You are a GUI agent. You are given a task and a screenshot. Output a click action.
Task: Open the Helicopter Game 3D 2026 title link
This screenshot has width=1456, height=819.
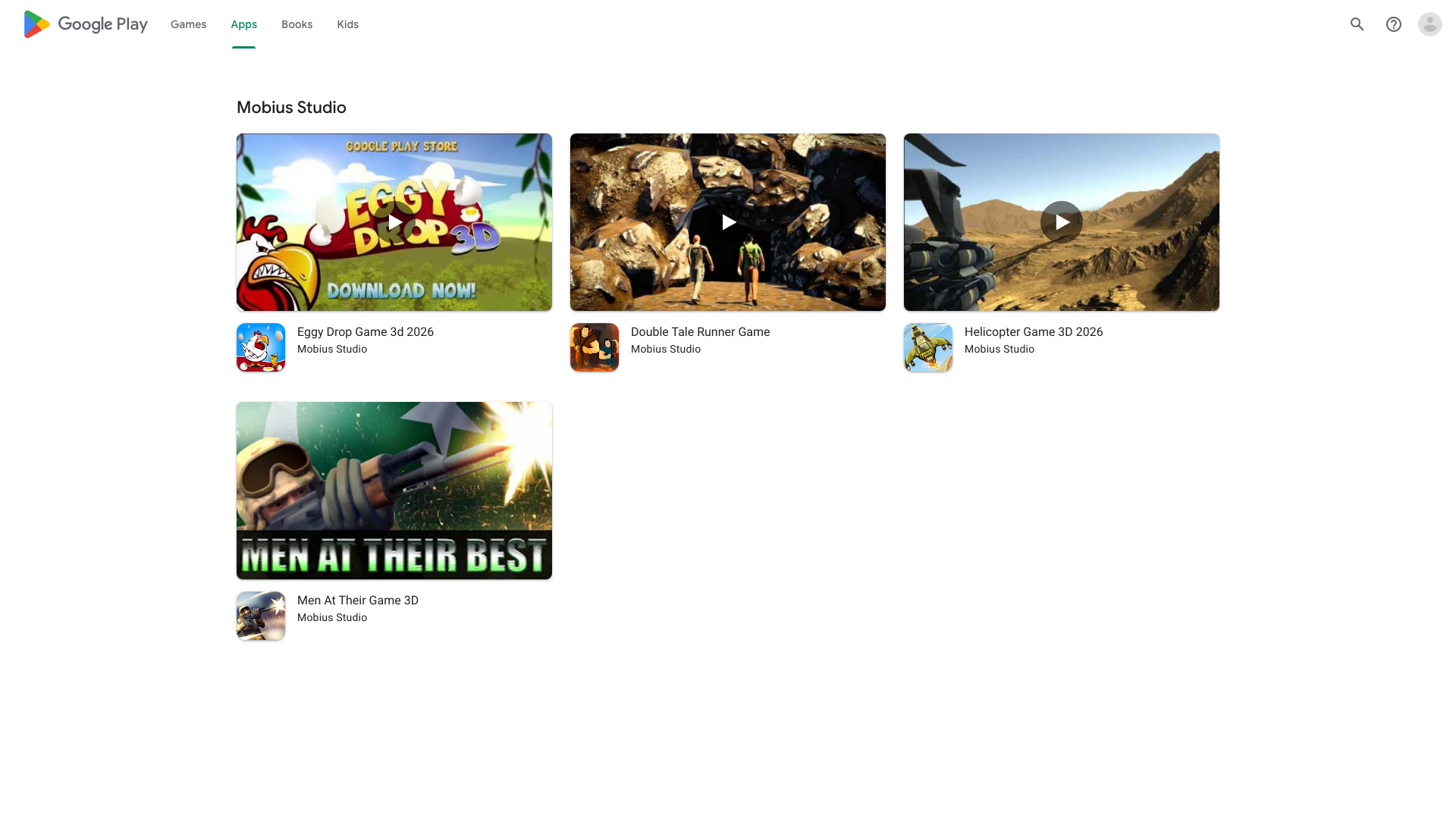pos(1034,332)
